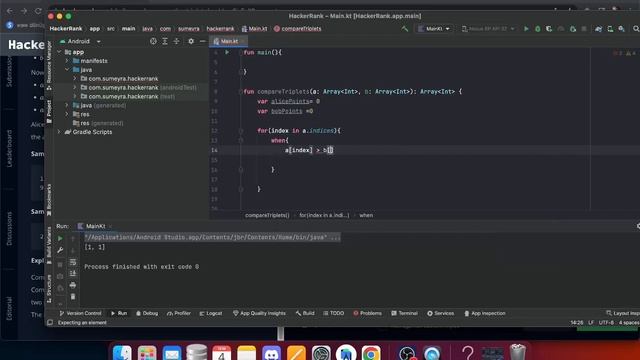This screenshot has height=360, width=640.
Task: Click compareTriplets() in editor bottom breadcrumb
Action: (x=267, y=215)
